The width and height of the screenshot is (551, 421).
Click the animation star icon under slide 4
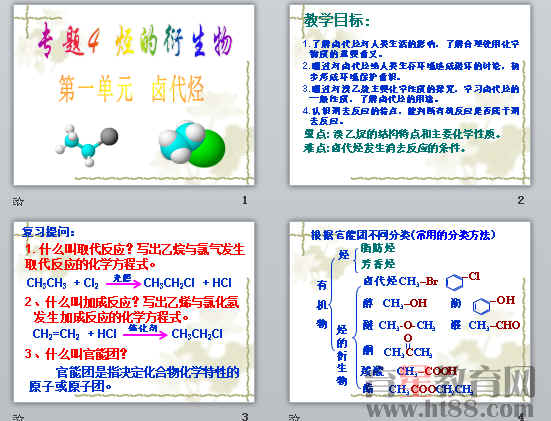click(294, 417)
